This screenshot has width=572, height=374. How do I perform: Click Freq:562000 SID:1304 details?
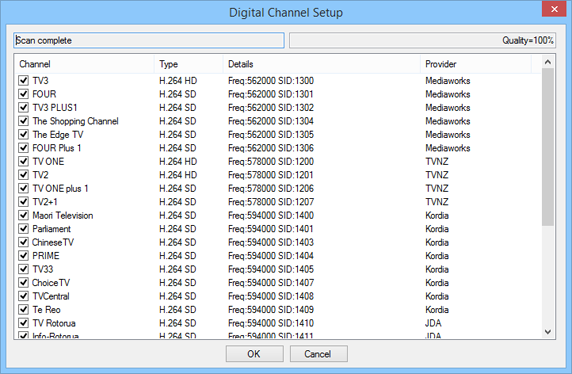point(271,121)
